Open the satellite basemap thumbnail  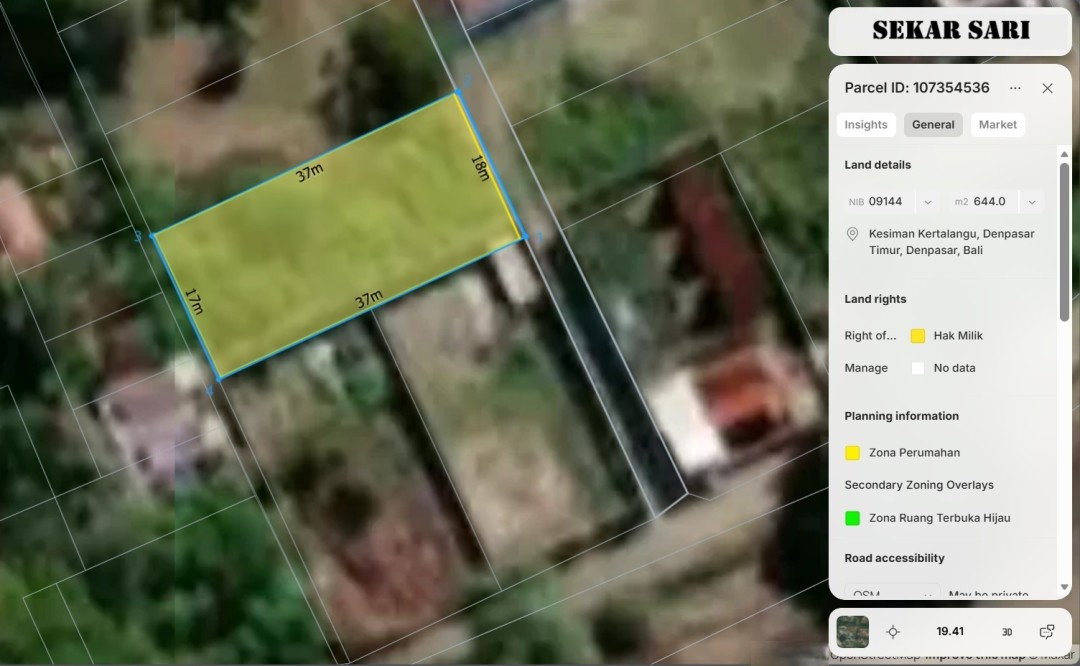pos(853,632)
